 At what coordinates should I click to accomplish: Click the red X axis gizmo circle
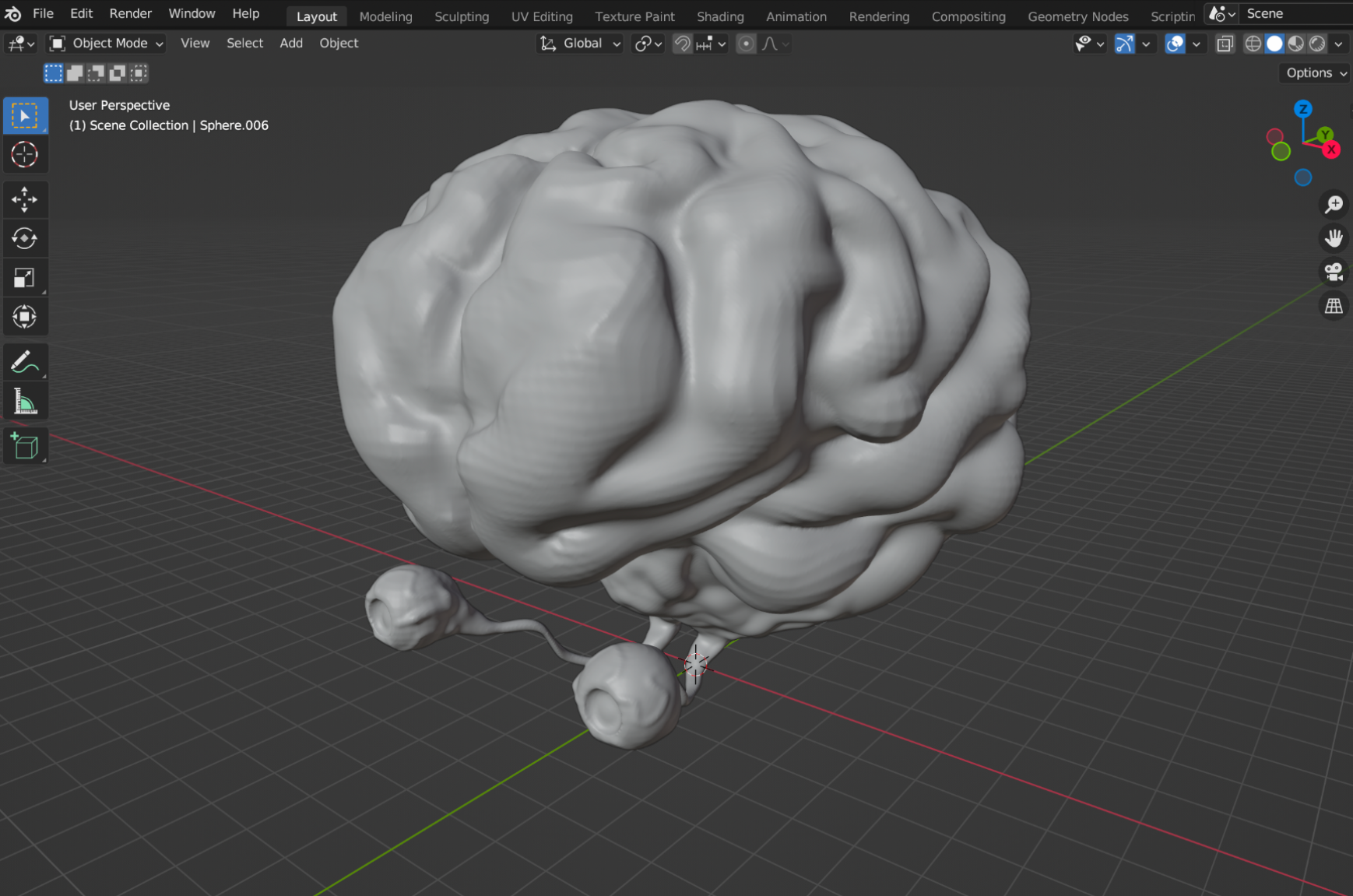pos(1331,149)
